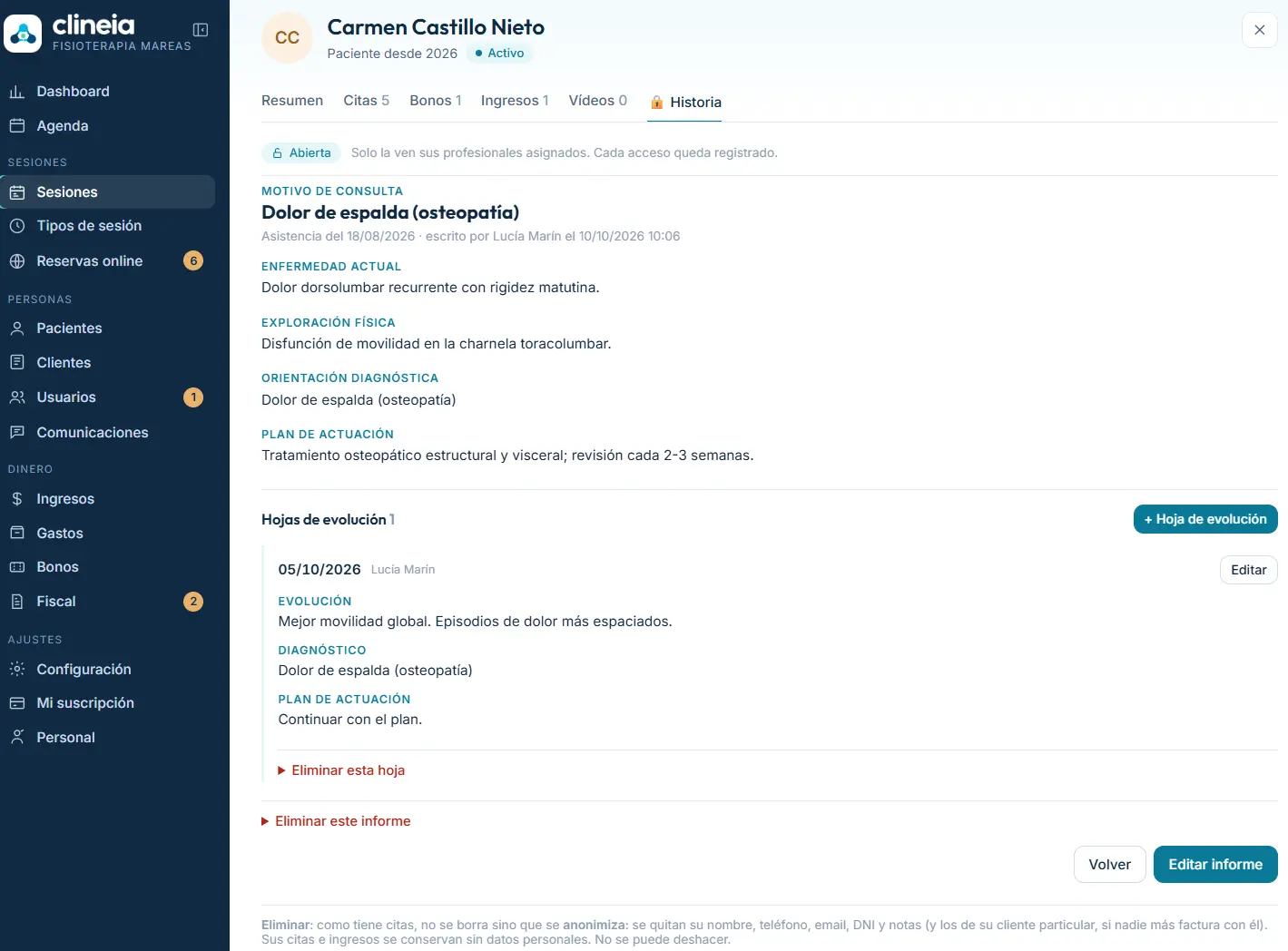Click the Clientes document icon

16,363
